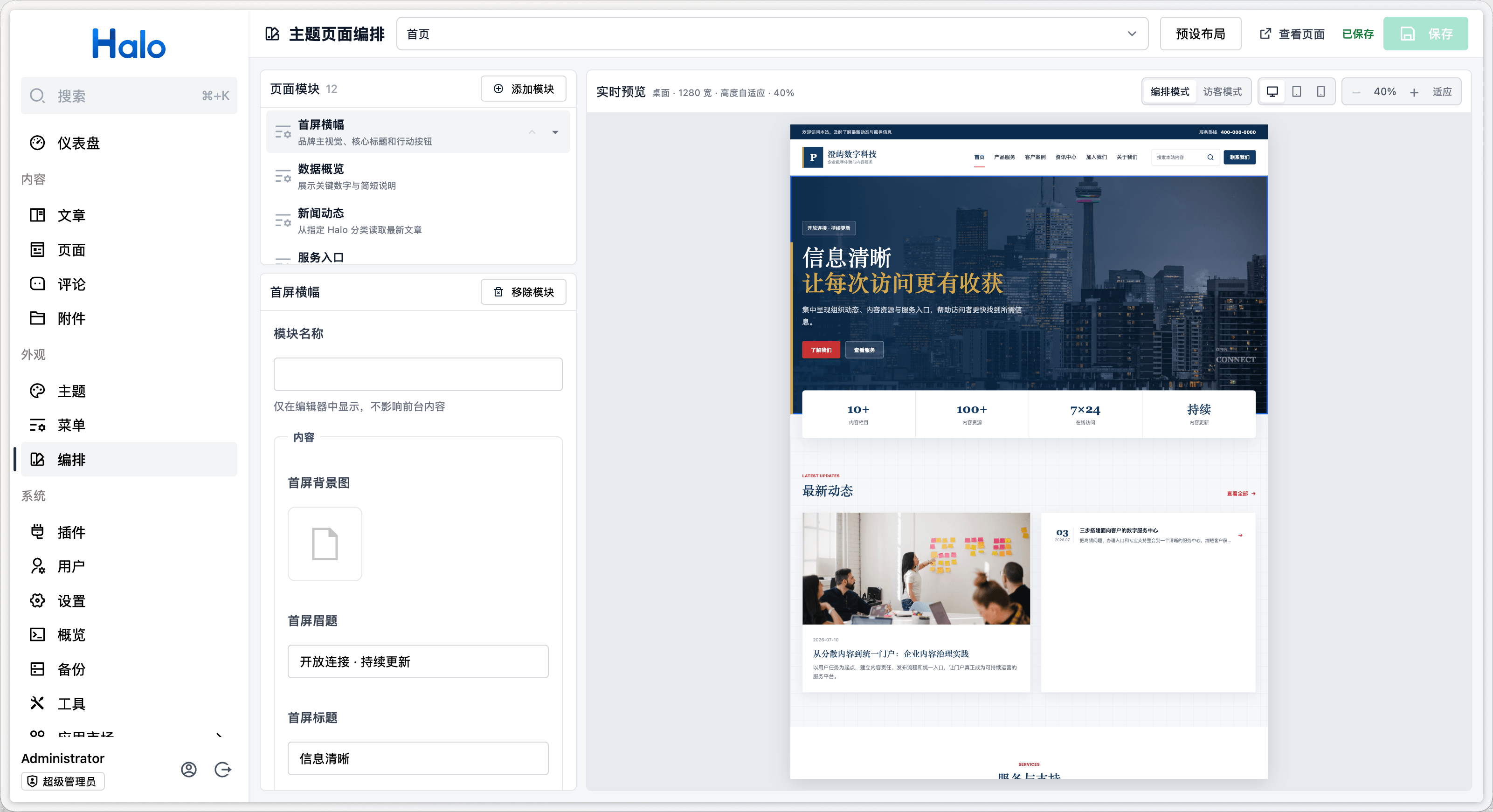
Task: Click the team meeting article image
Action: point(916,569)
